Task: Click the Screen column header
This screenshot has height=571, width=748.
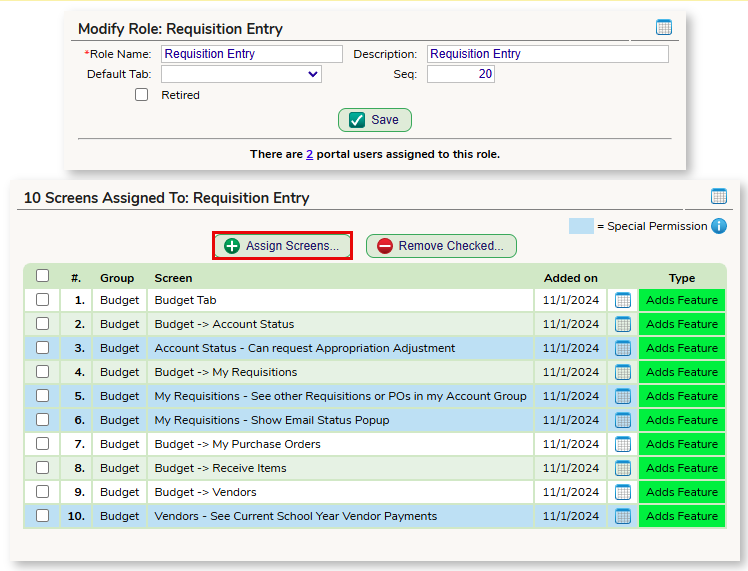Action: coord(173,278)
